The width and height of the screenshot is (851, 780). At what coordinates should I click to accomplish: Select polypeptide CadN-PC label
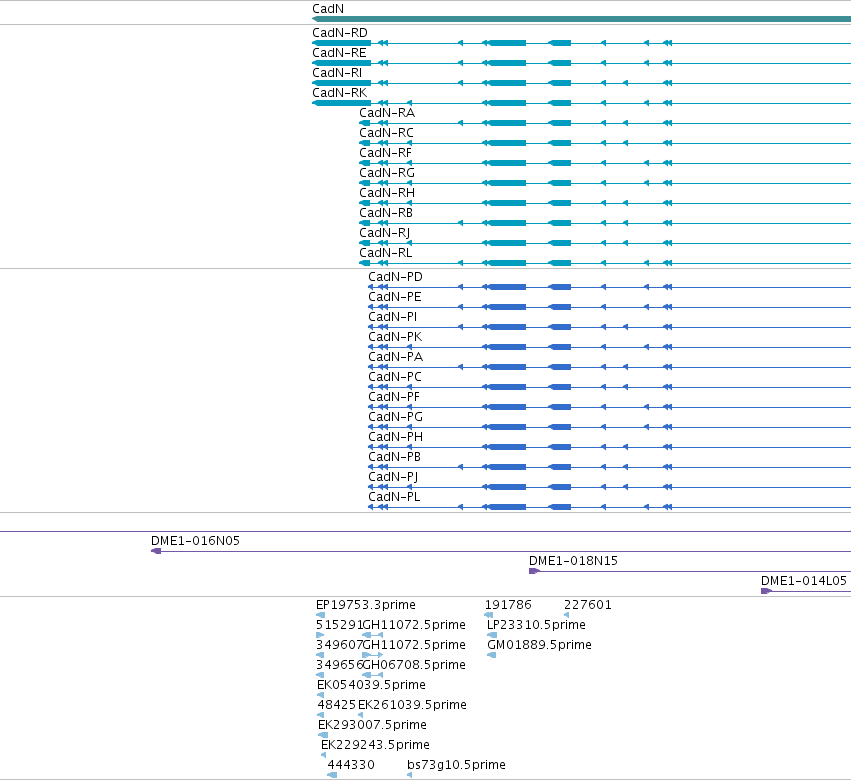click(395, 377)
